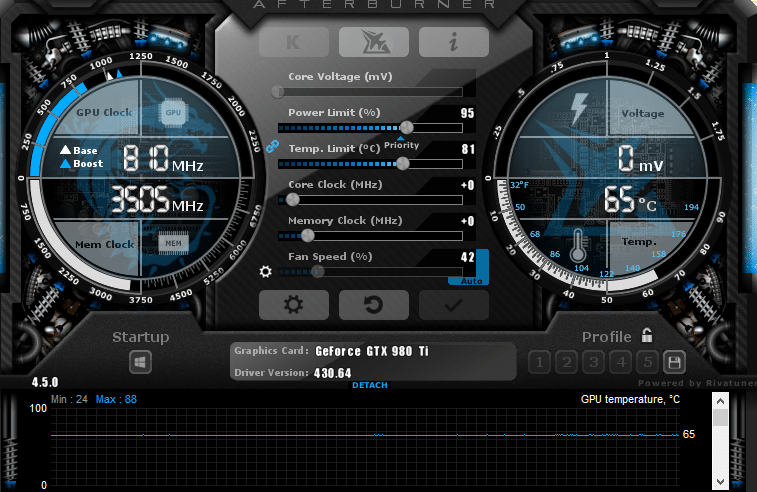Select profile slot 5

click(x=647, y=362)
